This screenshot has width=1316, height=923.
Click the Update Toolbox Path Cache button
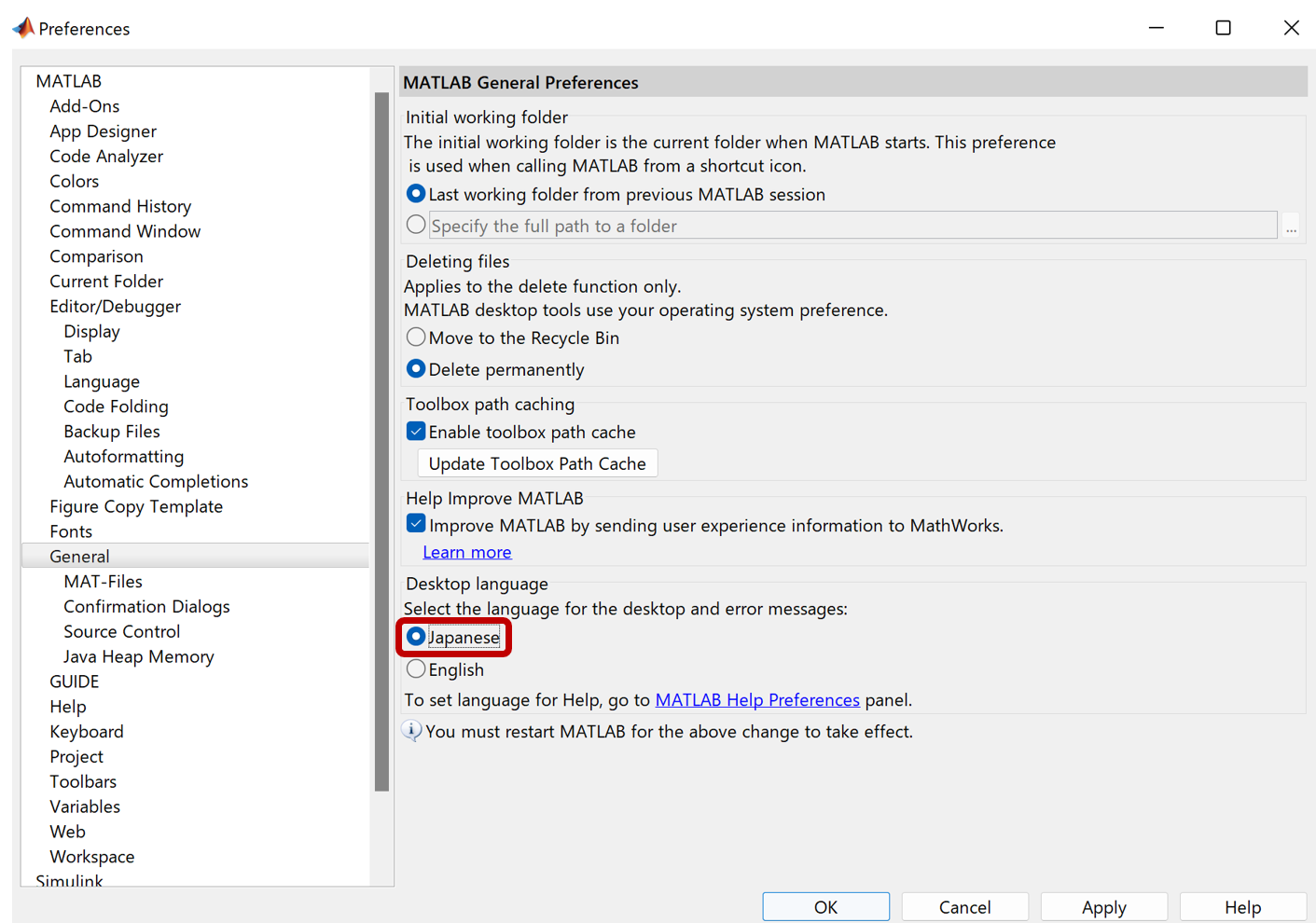pyautogui.click(x=537, y=462)
